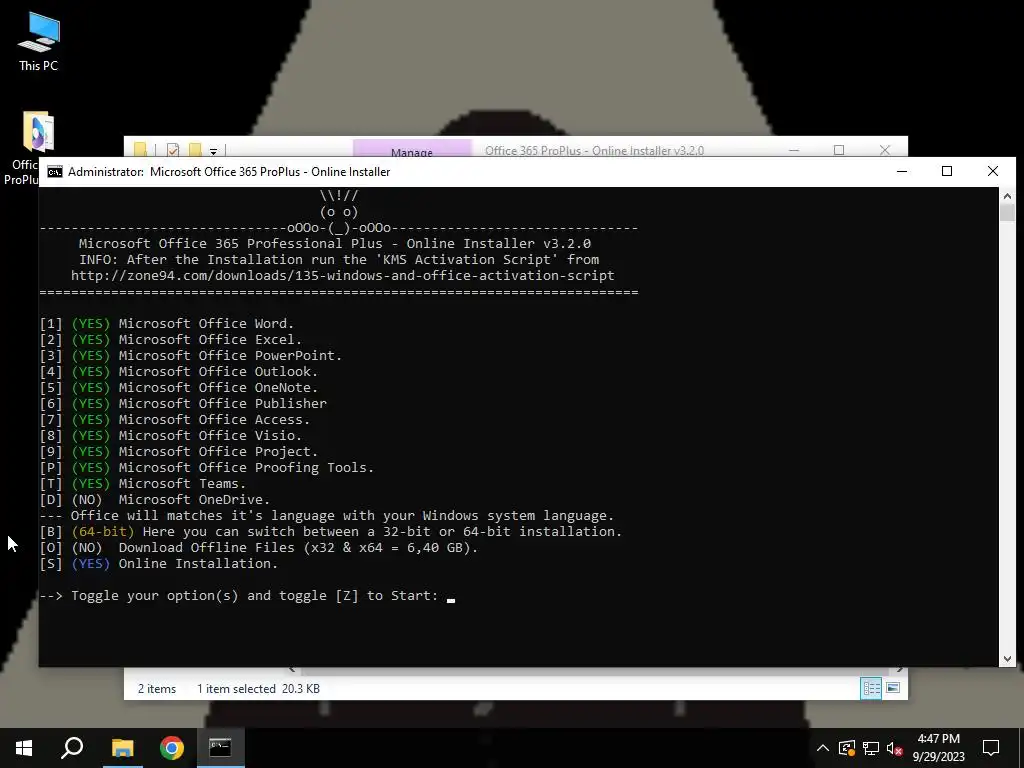Click '1 item selected 20.3 KB' status text
1024x768 pixels.
(259, 688)
